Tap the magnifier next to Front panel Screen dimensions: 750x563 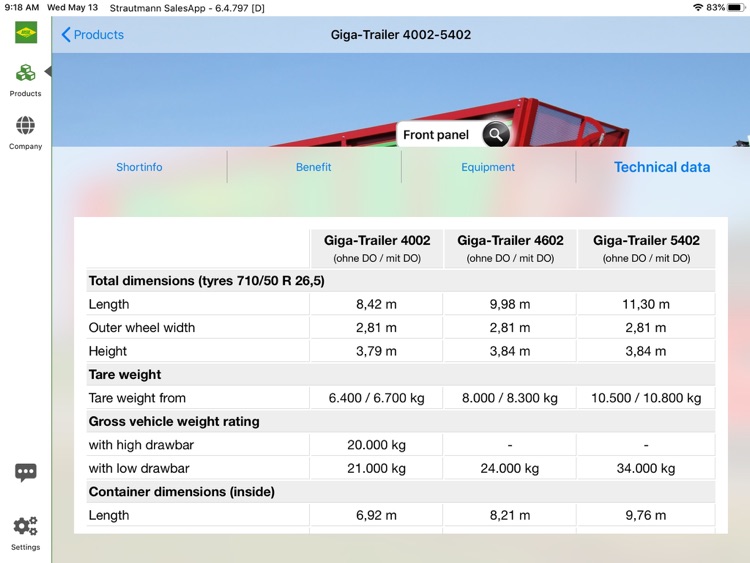(496, 135)
